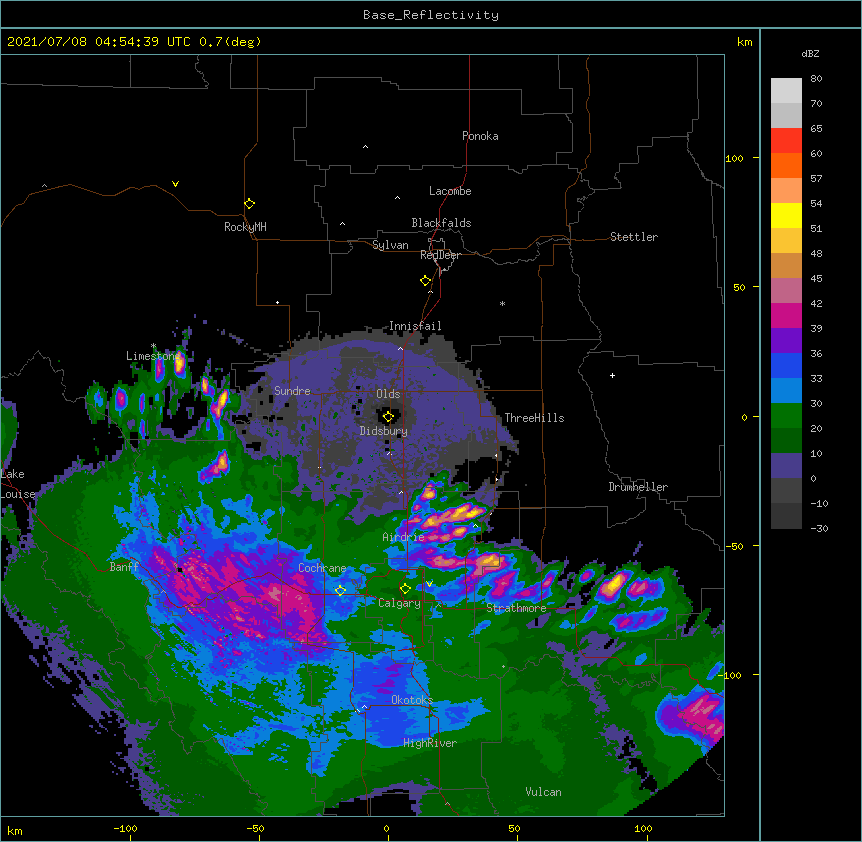This screenshot has width=862, height=842.
Task: Click the gold 48-51 dBZ legend swatch
Action: [786, 241]
